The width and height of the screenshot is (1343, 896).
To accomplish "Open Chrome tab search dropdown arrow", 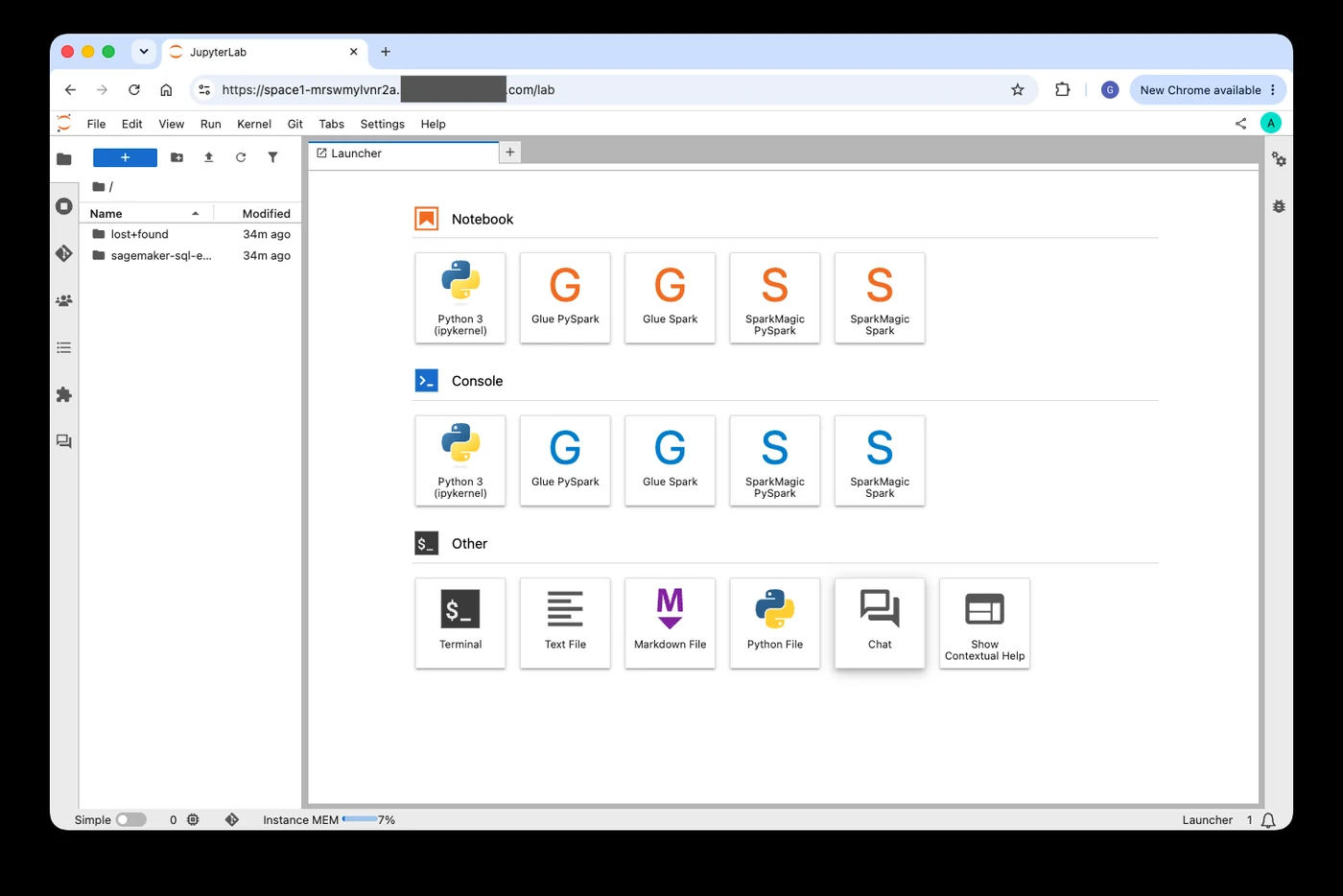I will [x=144, y=52].
